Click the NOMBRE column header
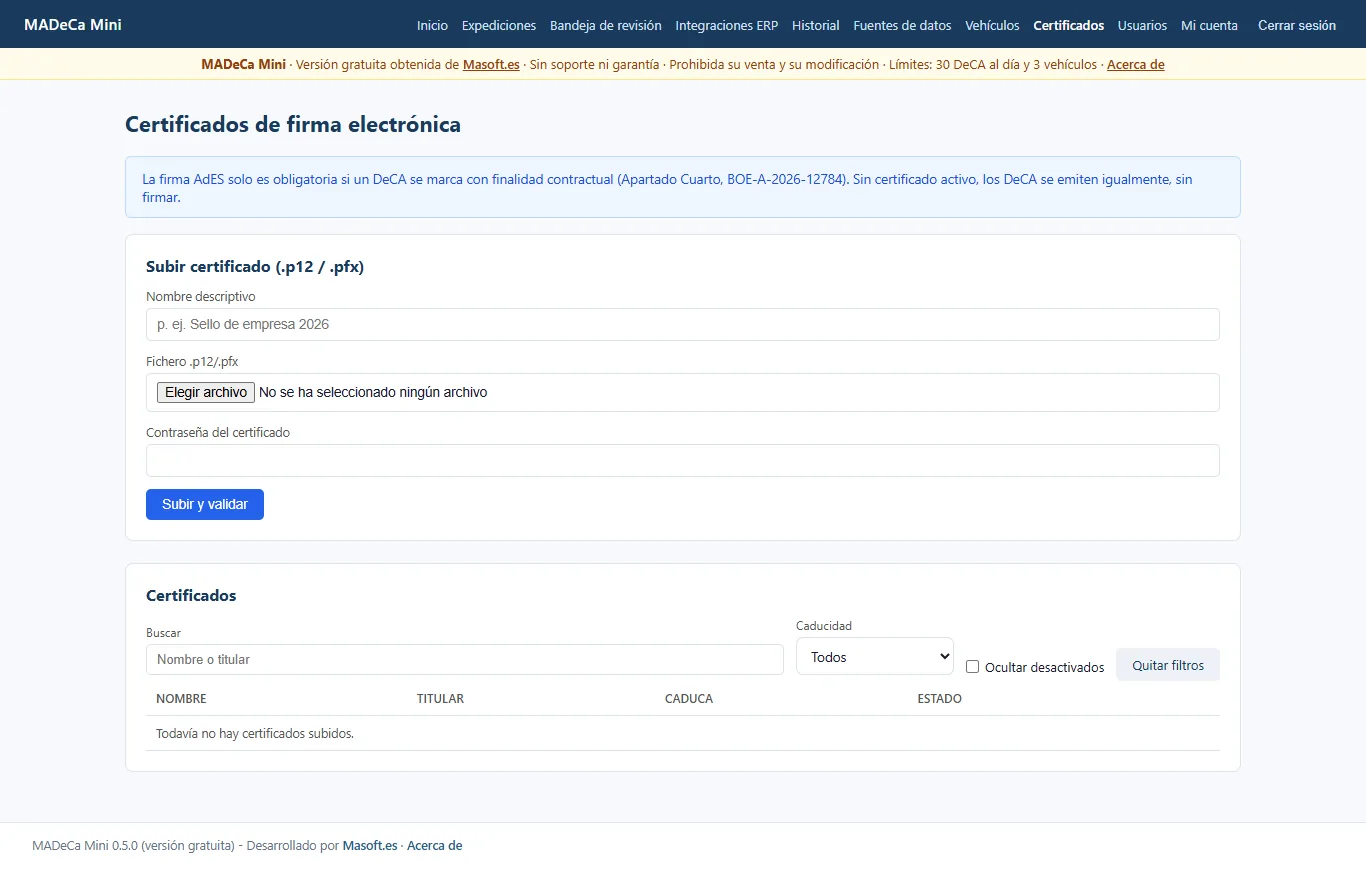Viewport: 1366px width, 871px height. 181,698
